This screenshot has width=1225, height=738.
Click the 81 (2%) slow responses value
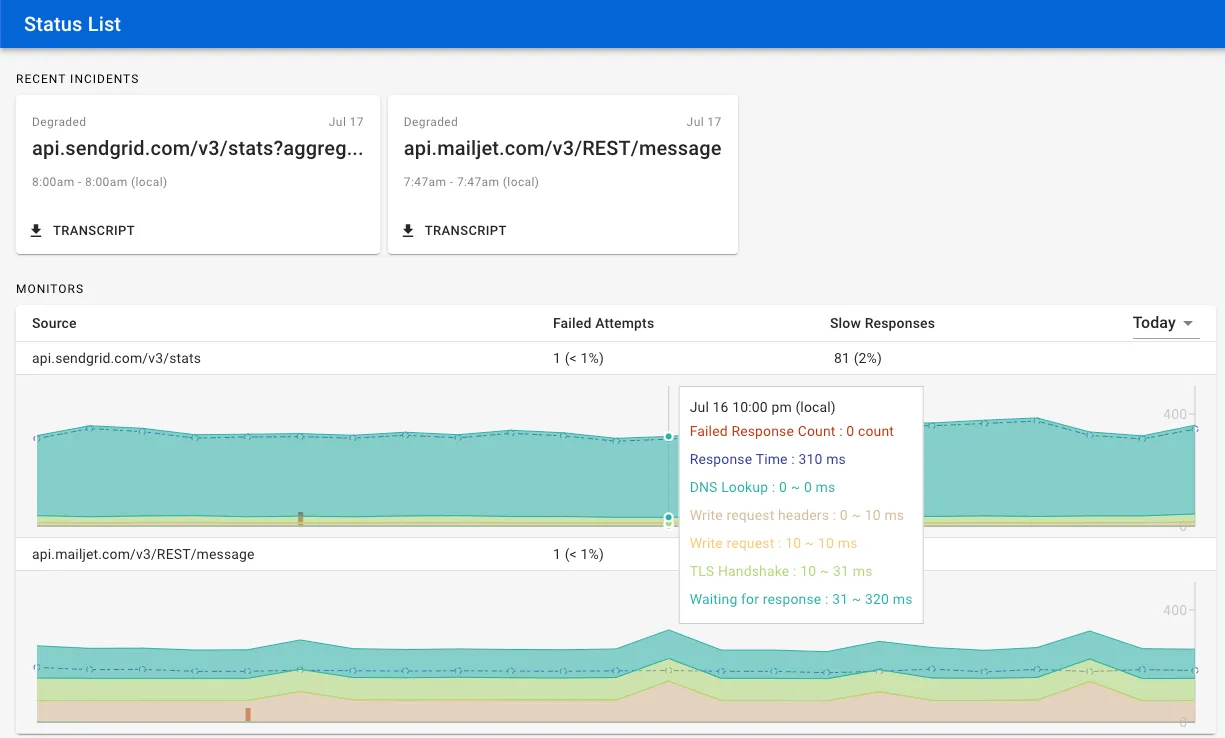point(857,357)
